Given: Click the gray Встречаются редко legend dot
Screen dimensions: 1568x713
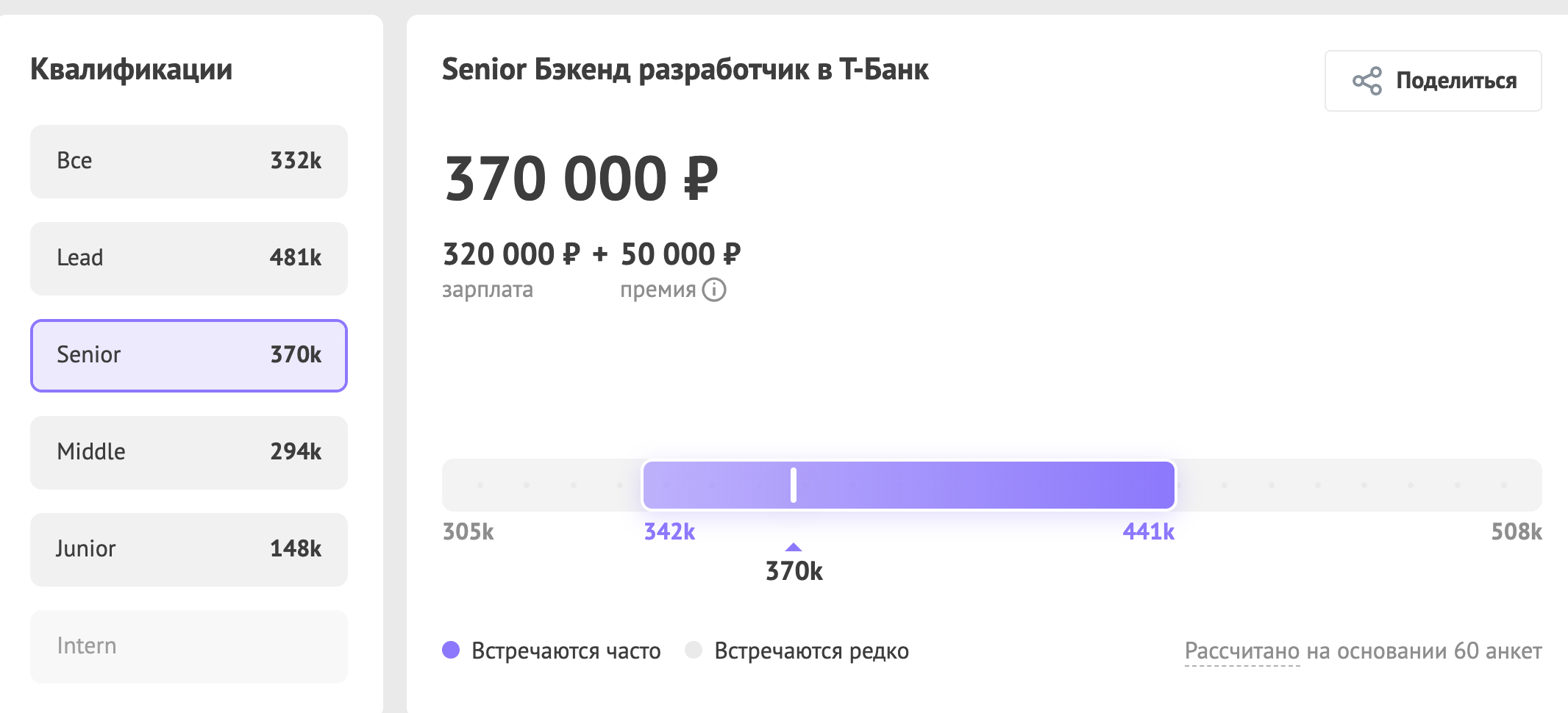Looking at the screenshot, I should point(693,650).
